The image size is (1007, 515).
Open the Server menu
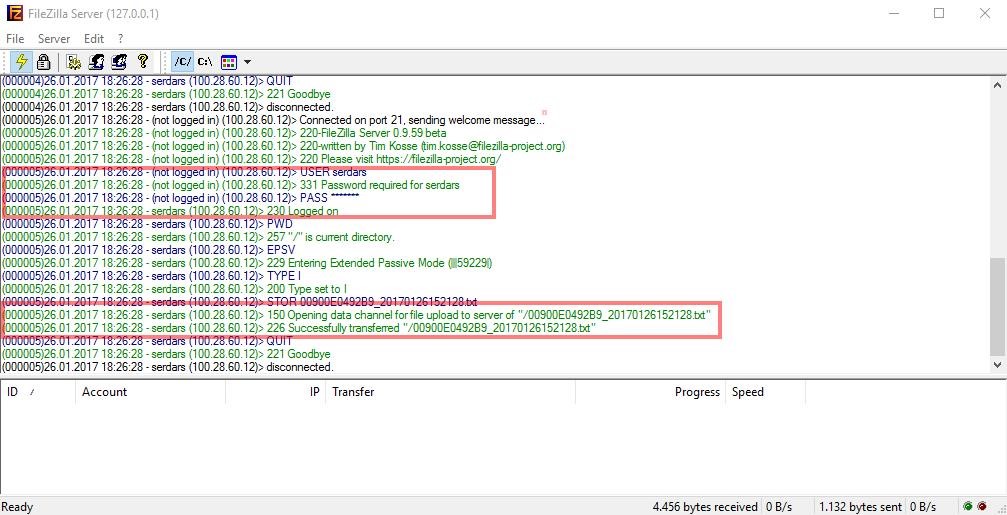point(54,38)
